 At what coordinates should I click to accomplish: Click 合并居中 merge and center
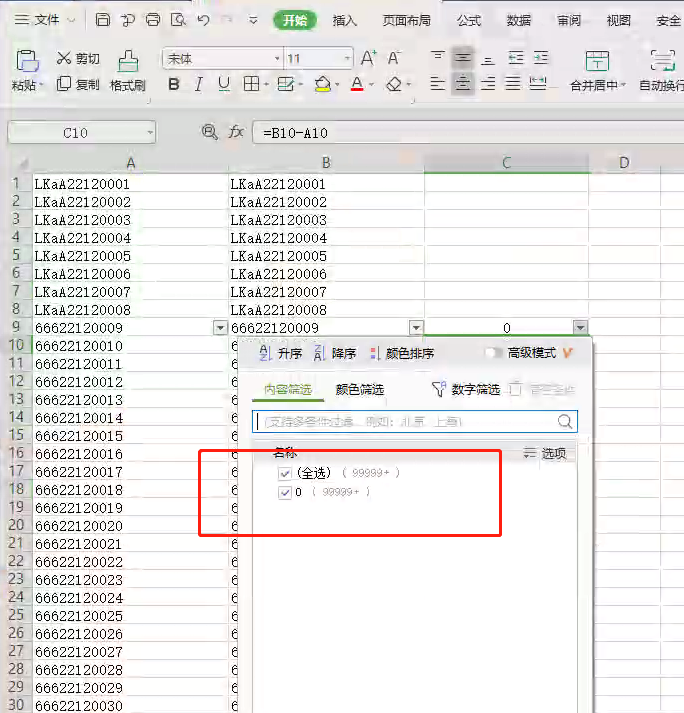pos(597,70)
